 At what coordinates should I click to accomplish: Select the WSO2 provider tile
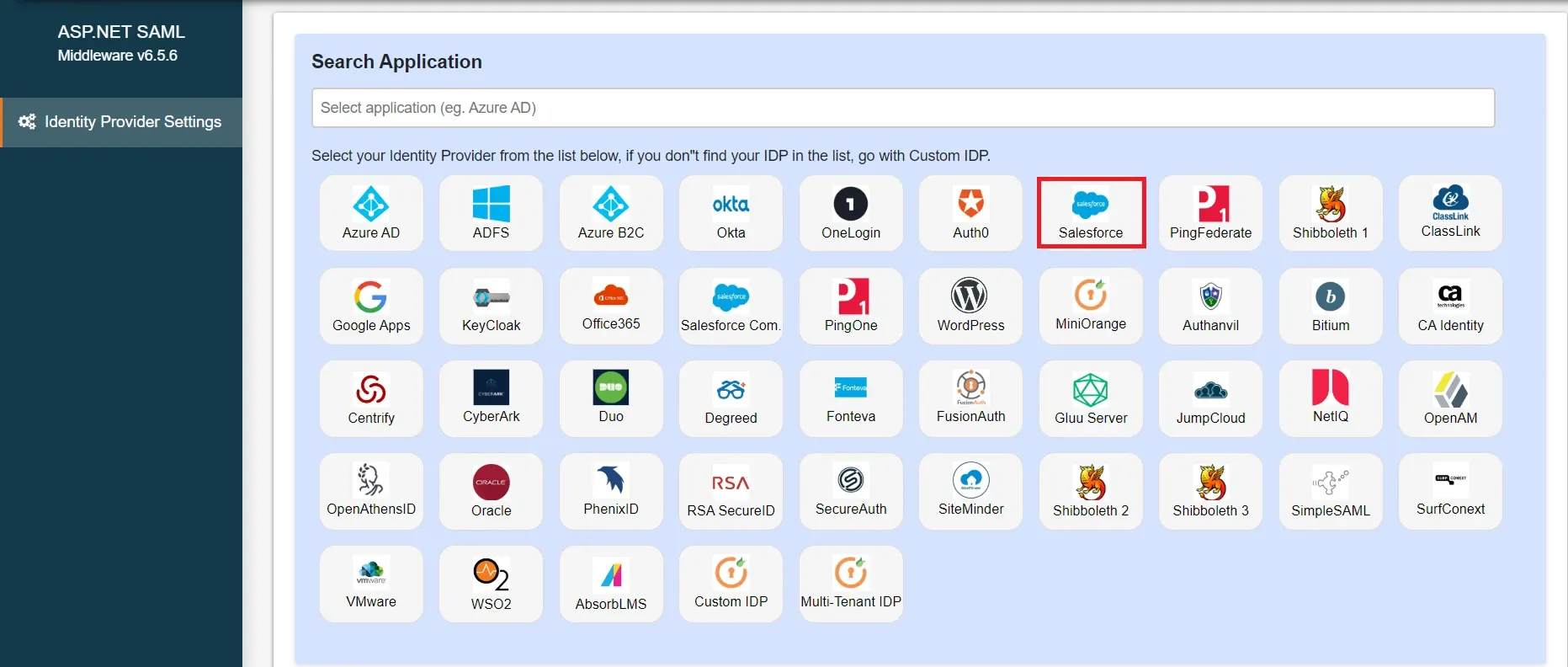(491, 584)
